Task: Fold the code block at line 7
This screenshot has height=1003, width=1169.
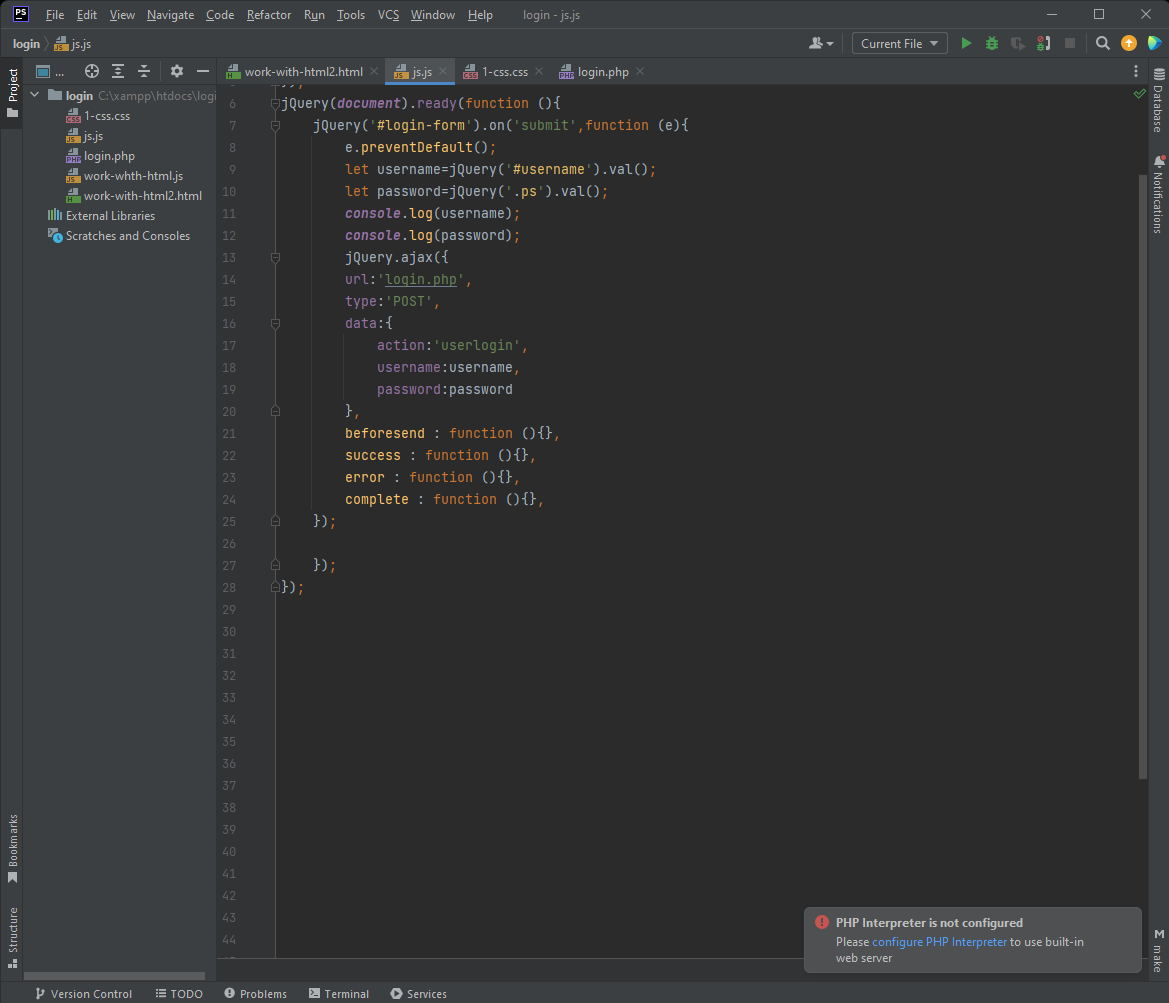Action: click(275, 125)
